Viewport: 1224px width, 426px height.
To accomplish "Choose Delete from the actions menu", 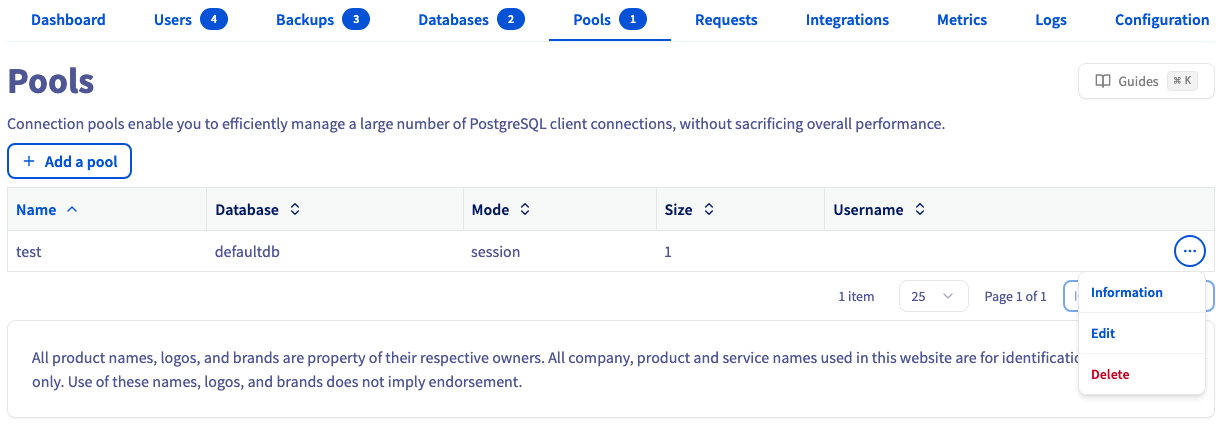I will point(1141,375).
